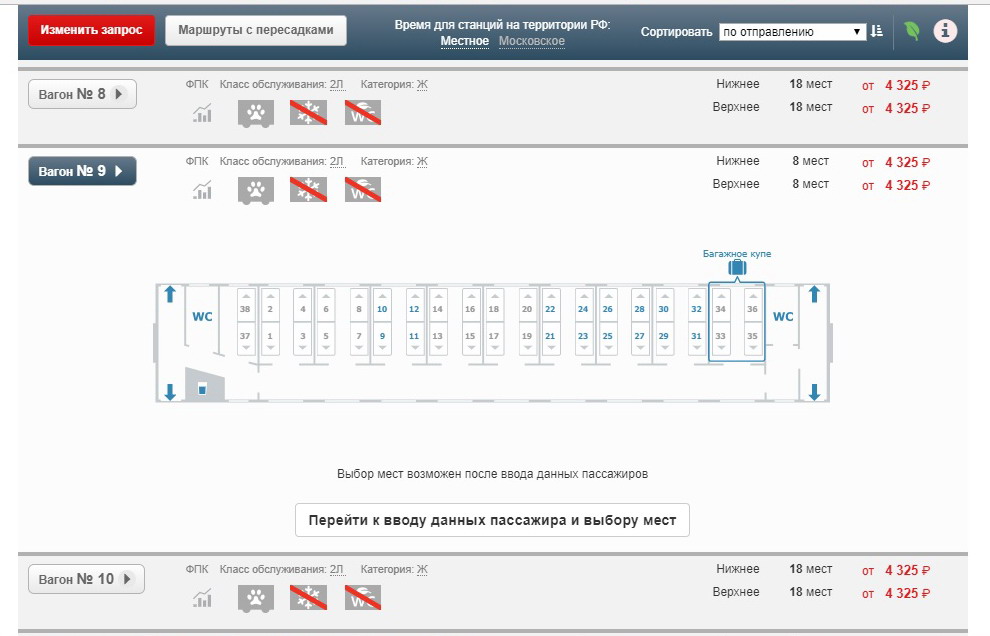The height and width of the screenshot is (636, 990).
Task: Expand Вагон № 8 details
Action: [82, 94]
